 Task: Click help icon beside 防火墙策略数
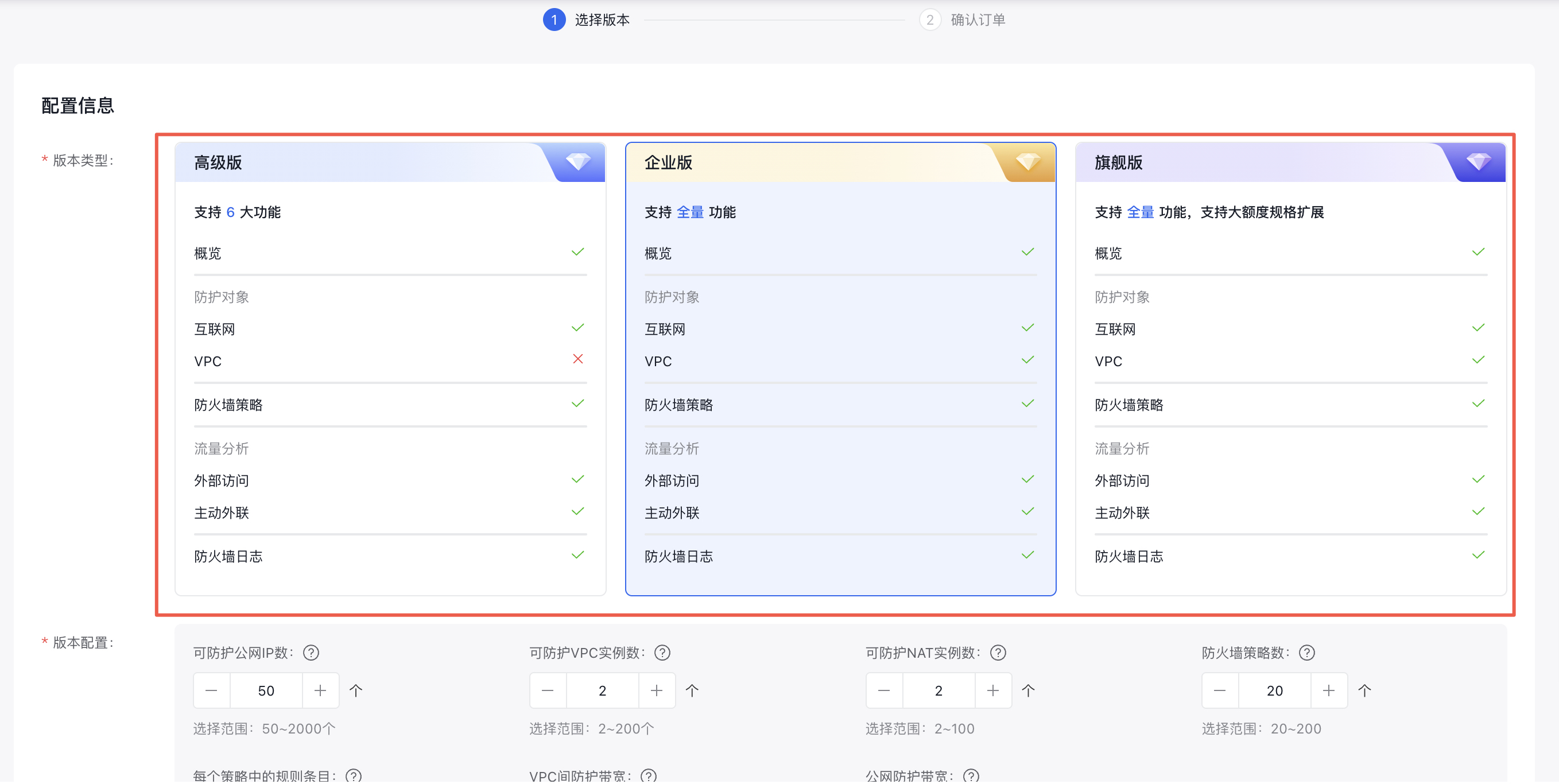(1306, 653)
